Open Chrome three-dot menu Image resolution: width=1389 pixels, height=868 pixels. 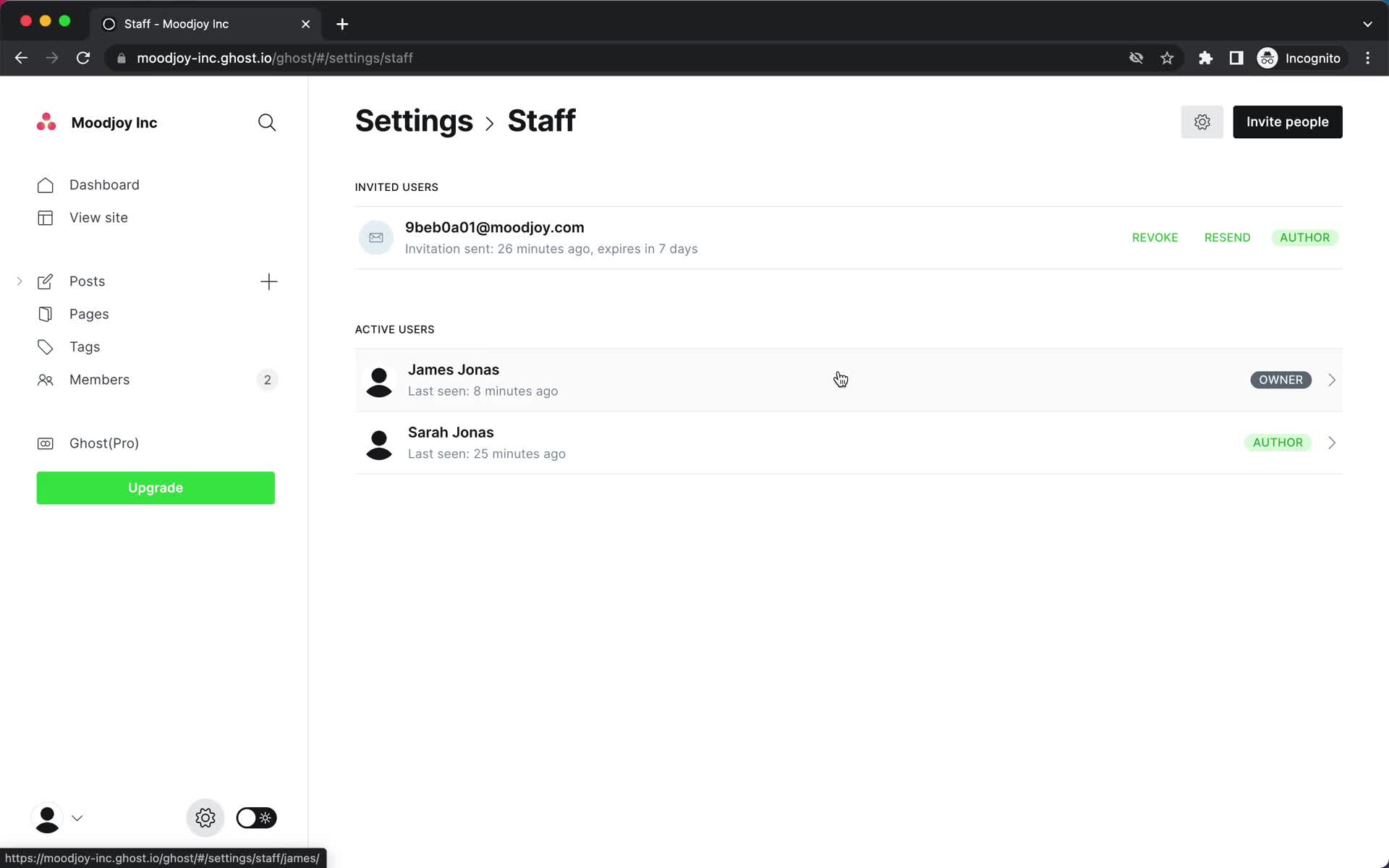(x=1367, y=58)
